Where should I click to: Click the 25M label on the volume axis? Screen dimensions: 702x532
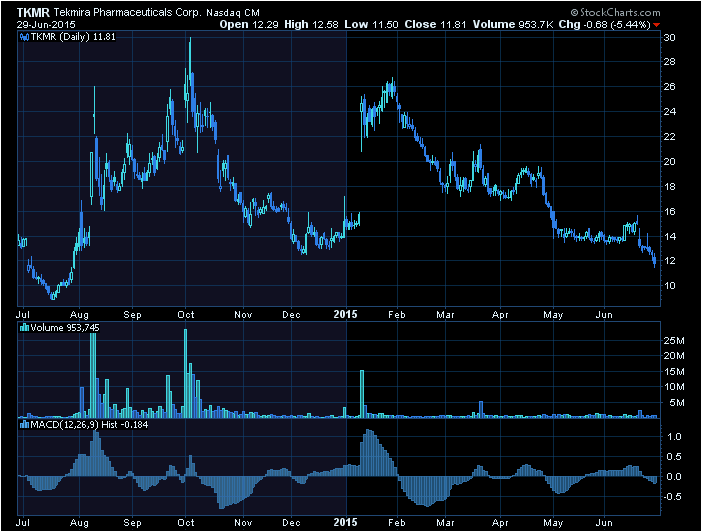[674, 341]
